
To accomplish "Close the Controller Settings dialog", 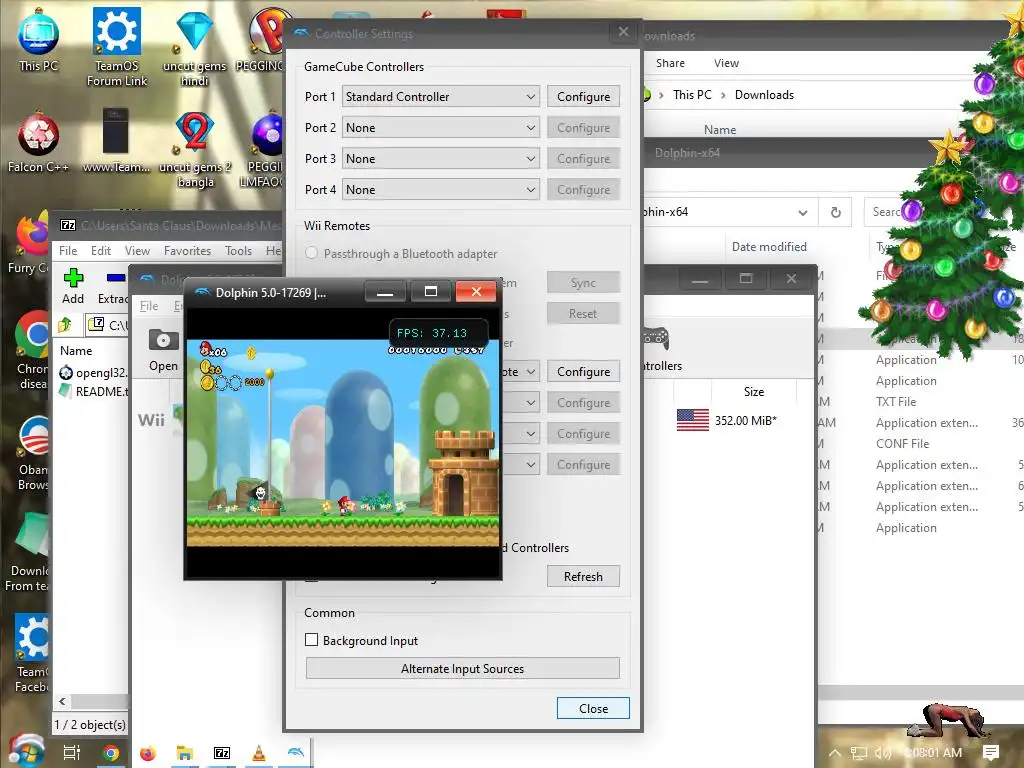I will point(593,709).
